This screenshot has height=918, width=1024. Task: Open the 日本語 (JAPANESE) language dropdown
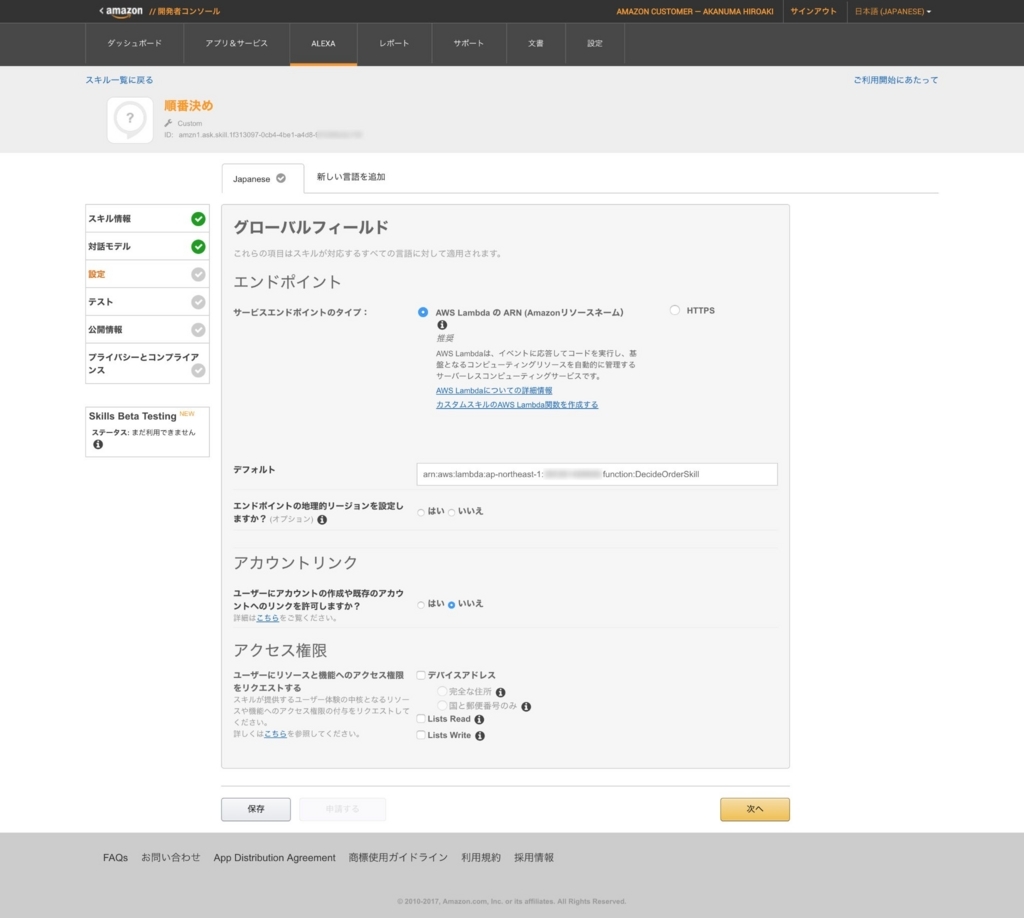(x=893, y=12)
